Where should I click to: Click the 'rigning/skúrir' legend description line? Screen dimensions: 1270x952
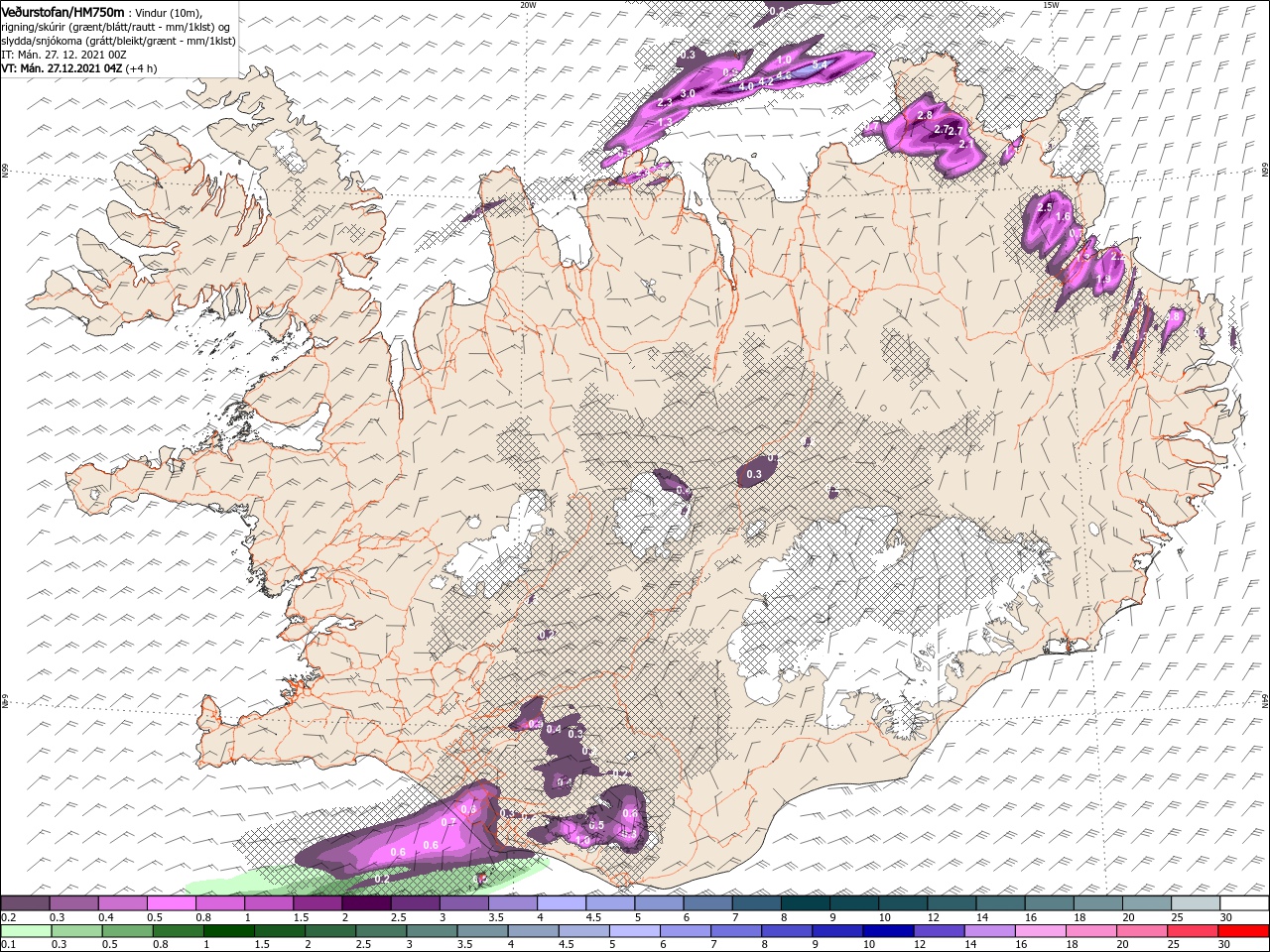[x=117, y=27]
